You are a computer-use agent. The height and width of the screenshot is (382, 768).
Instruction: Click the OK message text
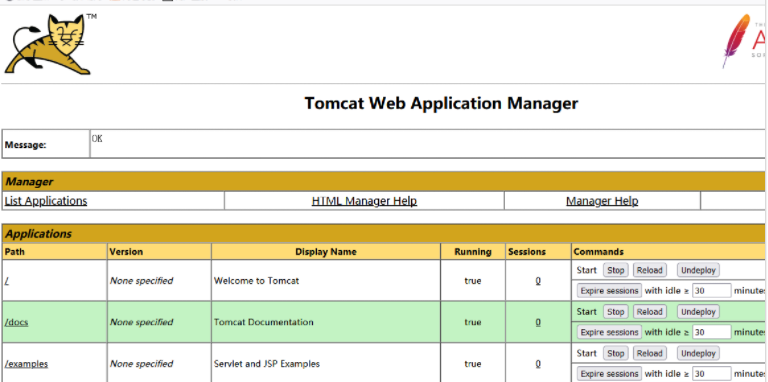[x=97, y=139]
